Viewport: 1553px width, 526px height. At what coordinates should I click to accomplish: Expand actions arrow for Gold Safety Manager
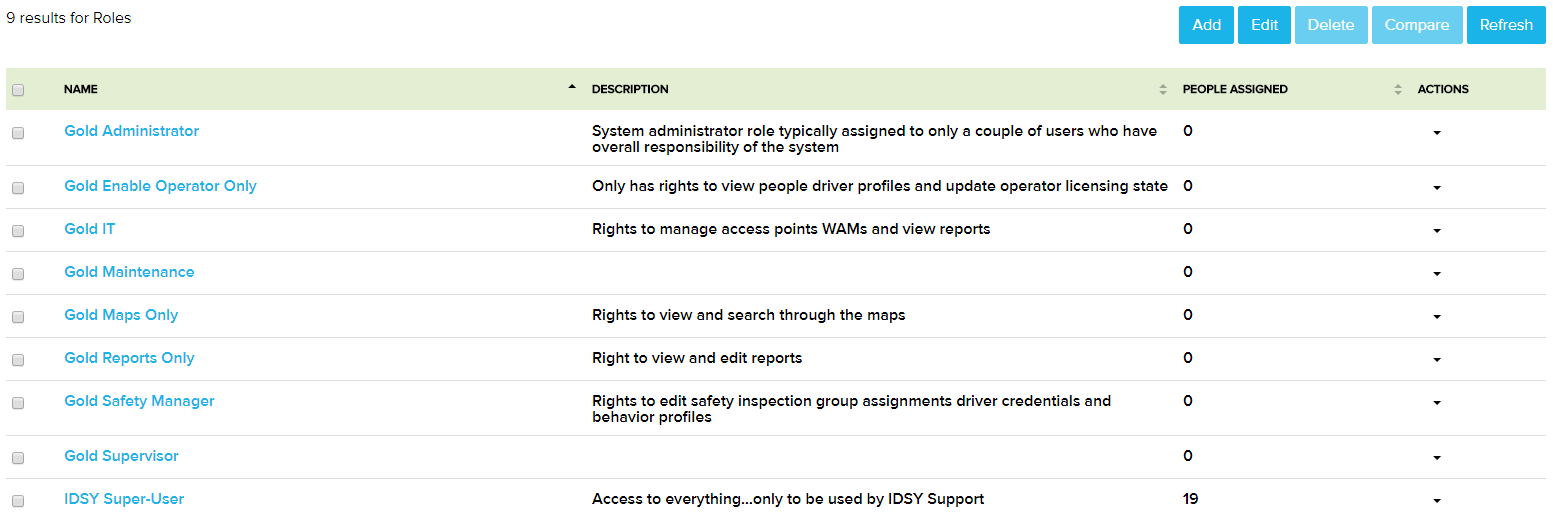tap(1437, 403)
